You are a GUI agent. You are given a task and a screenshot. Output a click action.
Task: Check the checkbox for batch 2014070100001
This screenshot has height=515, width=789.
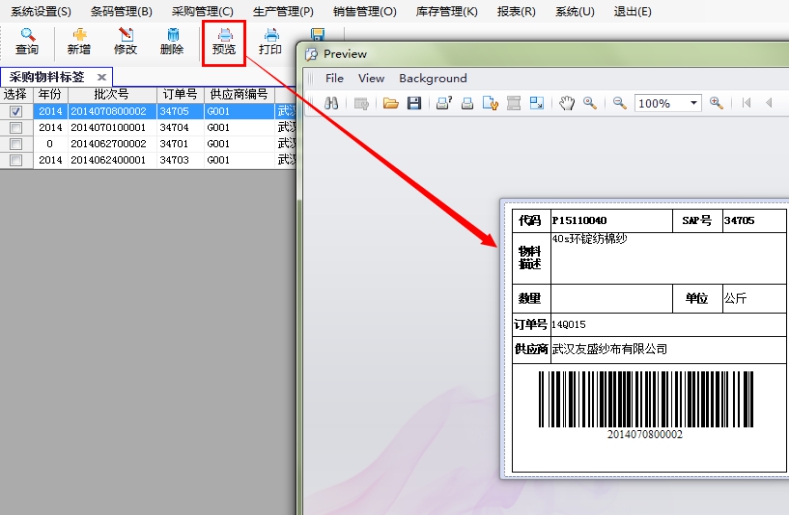tap(16, 128)
